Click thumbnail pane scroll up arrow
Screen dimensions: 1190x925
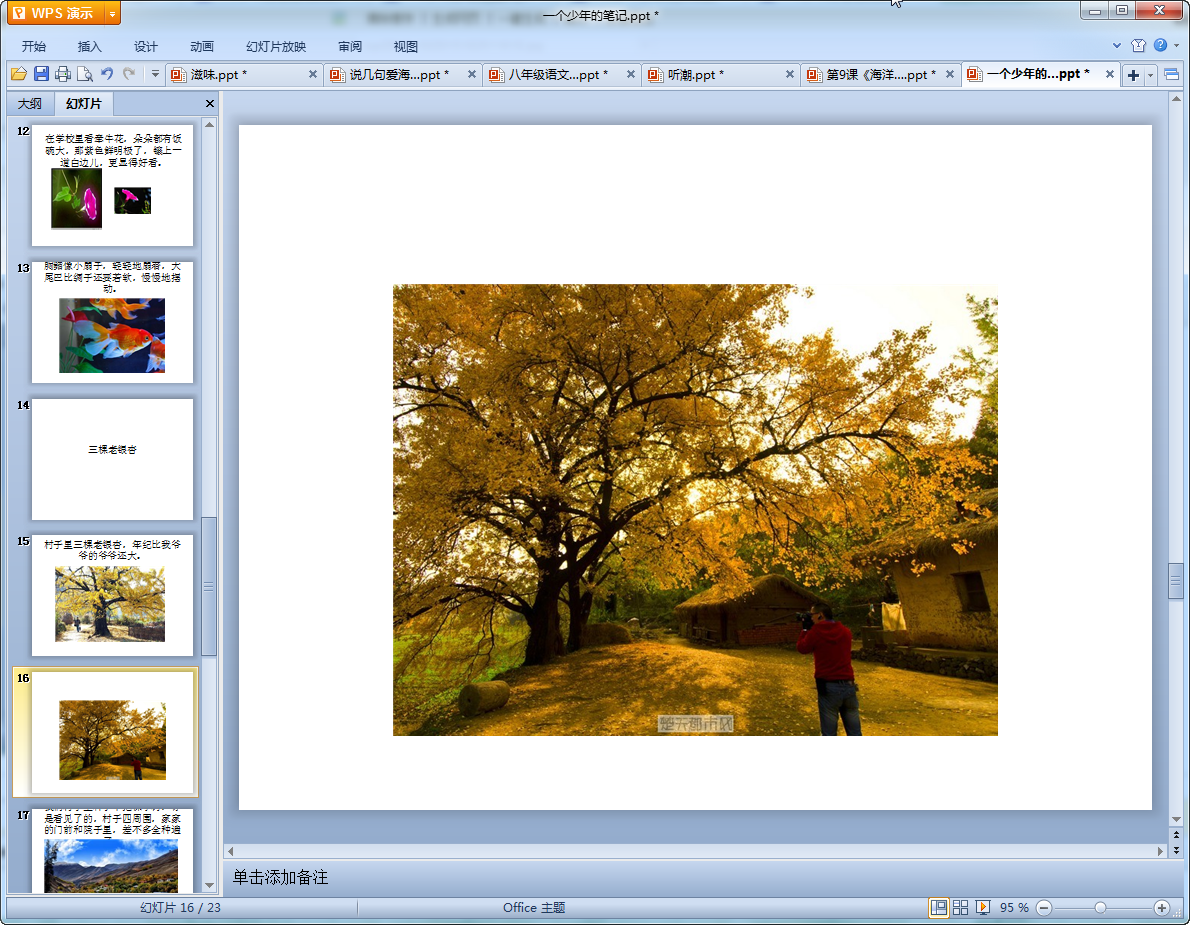tap(209, 124)
